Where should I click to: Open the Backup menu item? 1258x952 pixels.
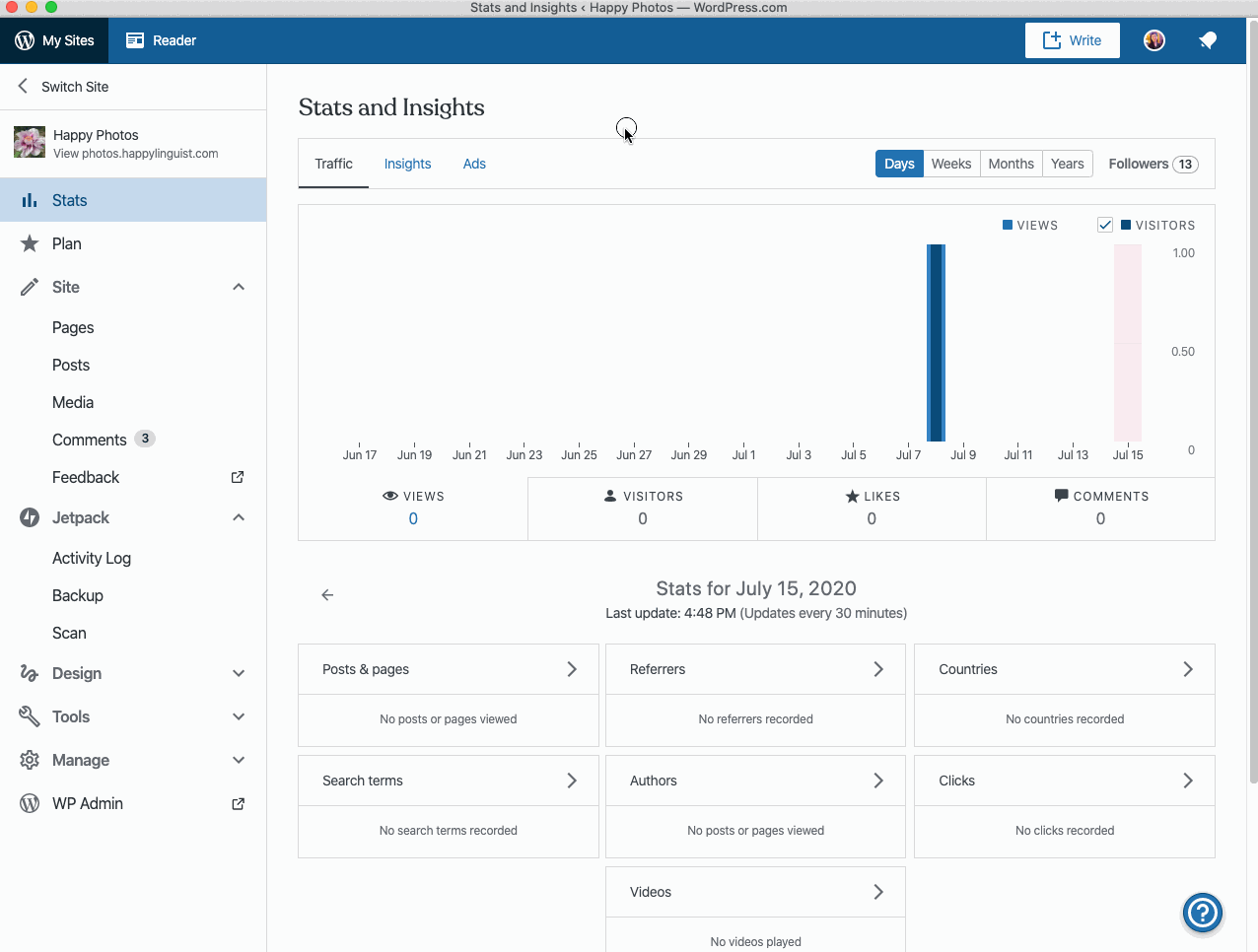78,595
